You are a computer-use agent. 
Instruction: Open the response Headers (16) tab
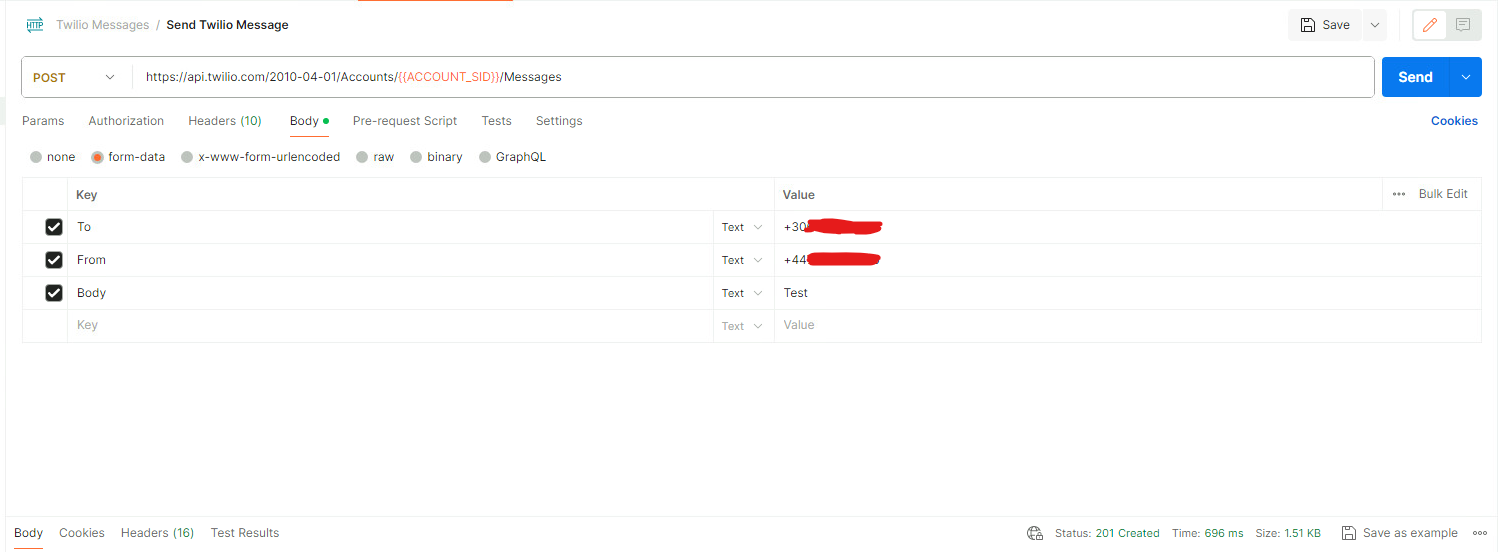157,533
